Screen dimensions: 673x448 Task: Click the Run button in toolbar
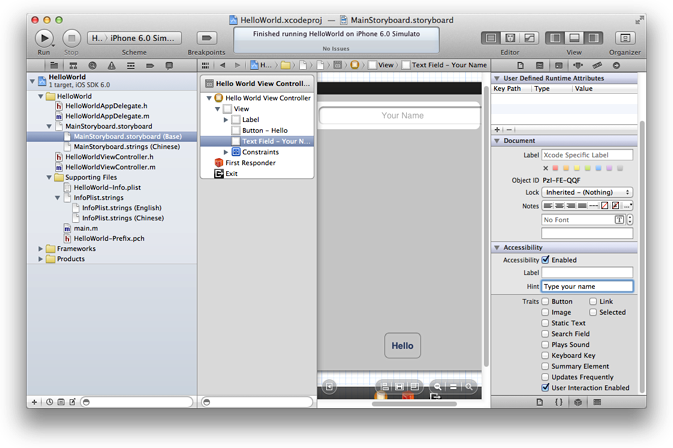[44, 37]
